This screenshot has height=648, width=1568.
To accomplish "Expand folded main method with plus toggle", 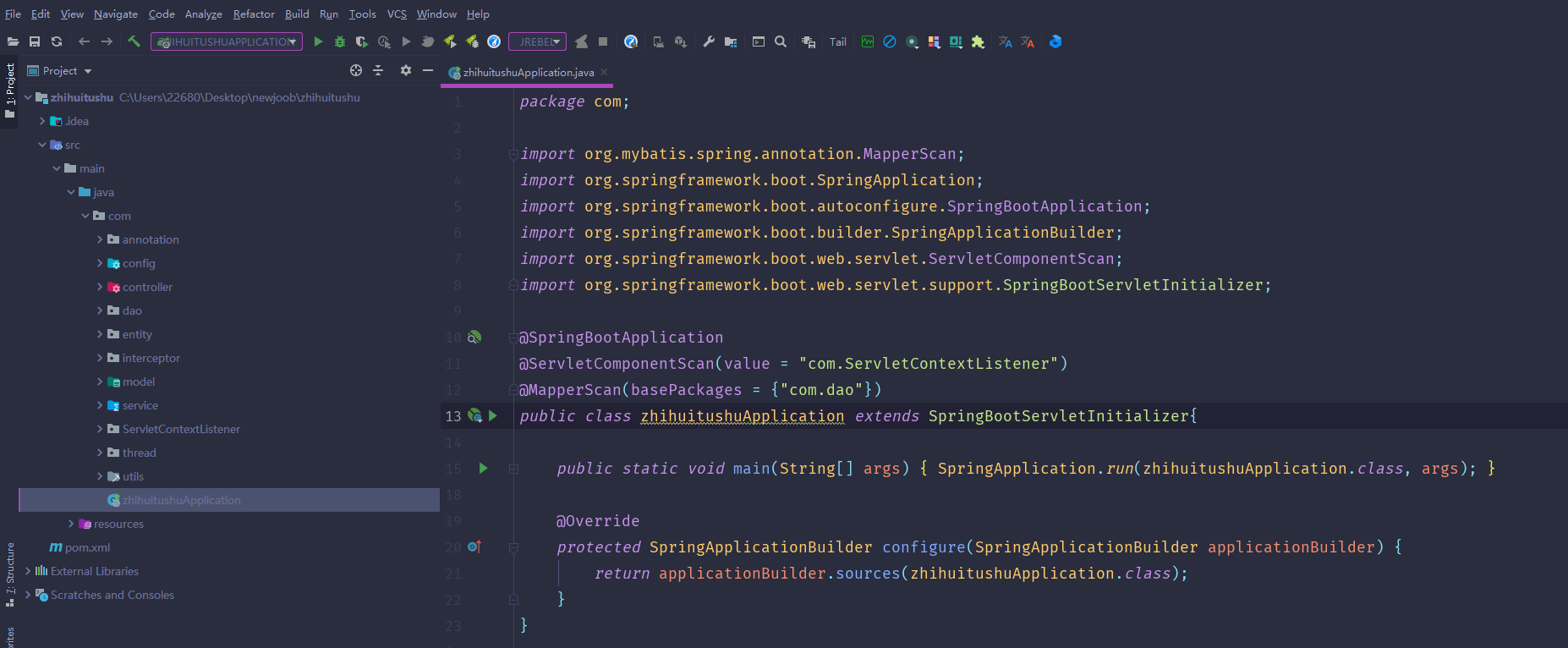I will point(513,468).
